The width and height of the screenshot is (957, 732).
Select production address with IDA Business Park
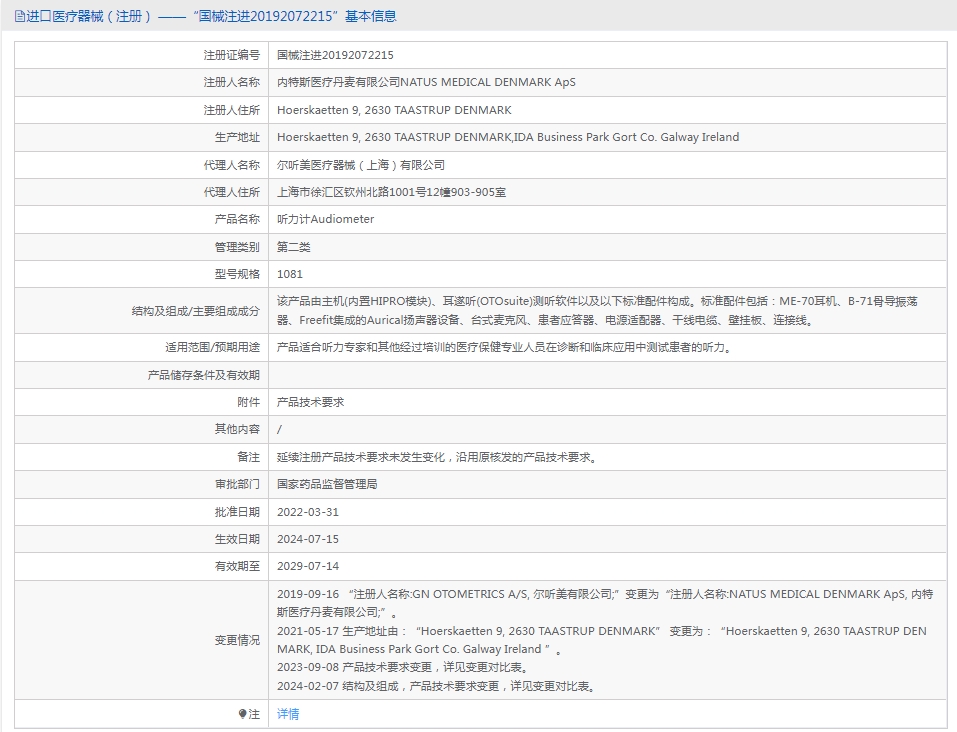coord(508,137)
